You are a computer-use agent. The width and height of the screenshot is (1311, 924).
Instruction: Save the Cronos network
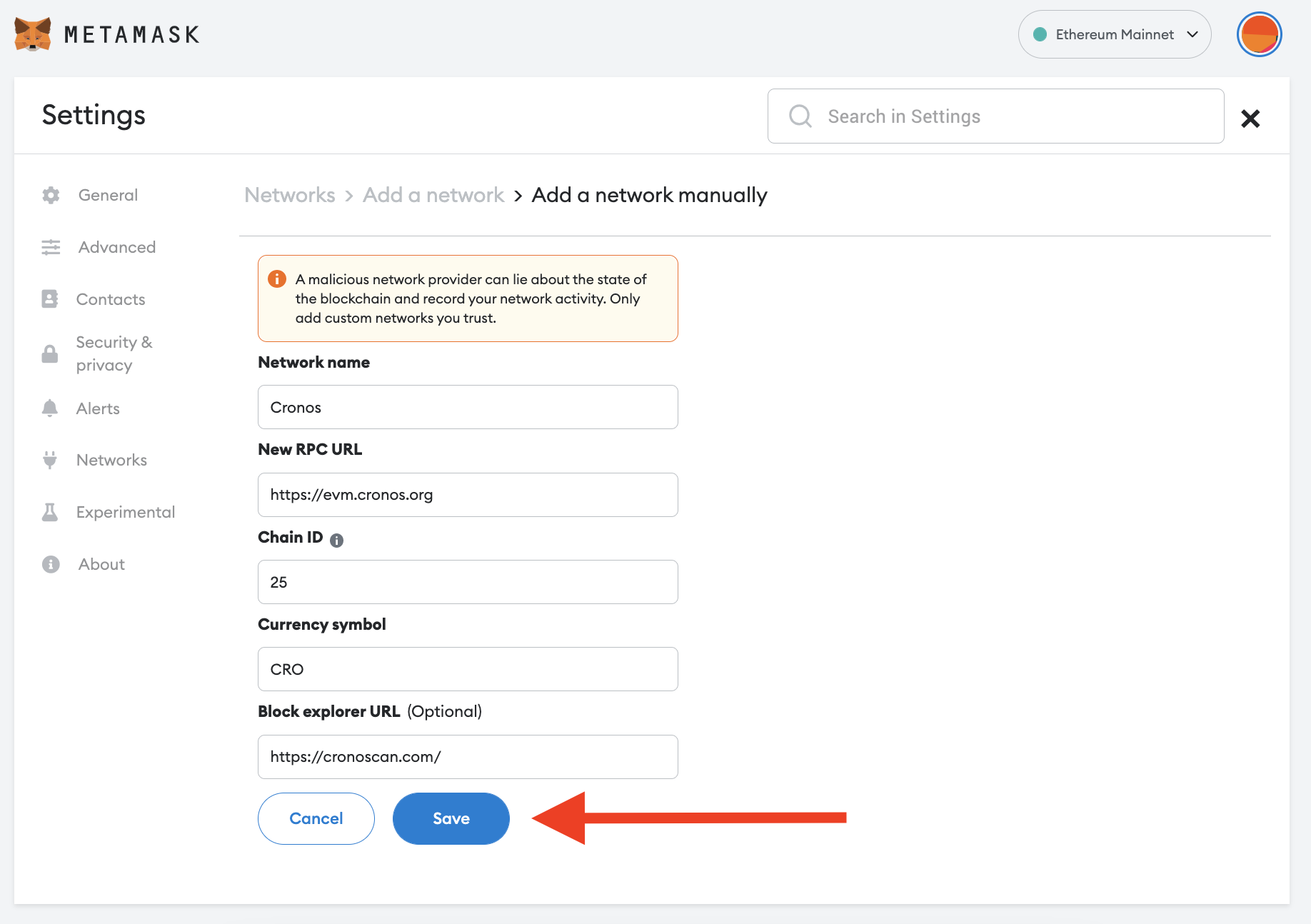(x=451, y=818)
